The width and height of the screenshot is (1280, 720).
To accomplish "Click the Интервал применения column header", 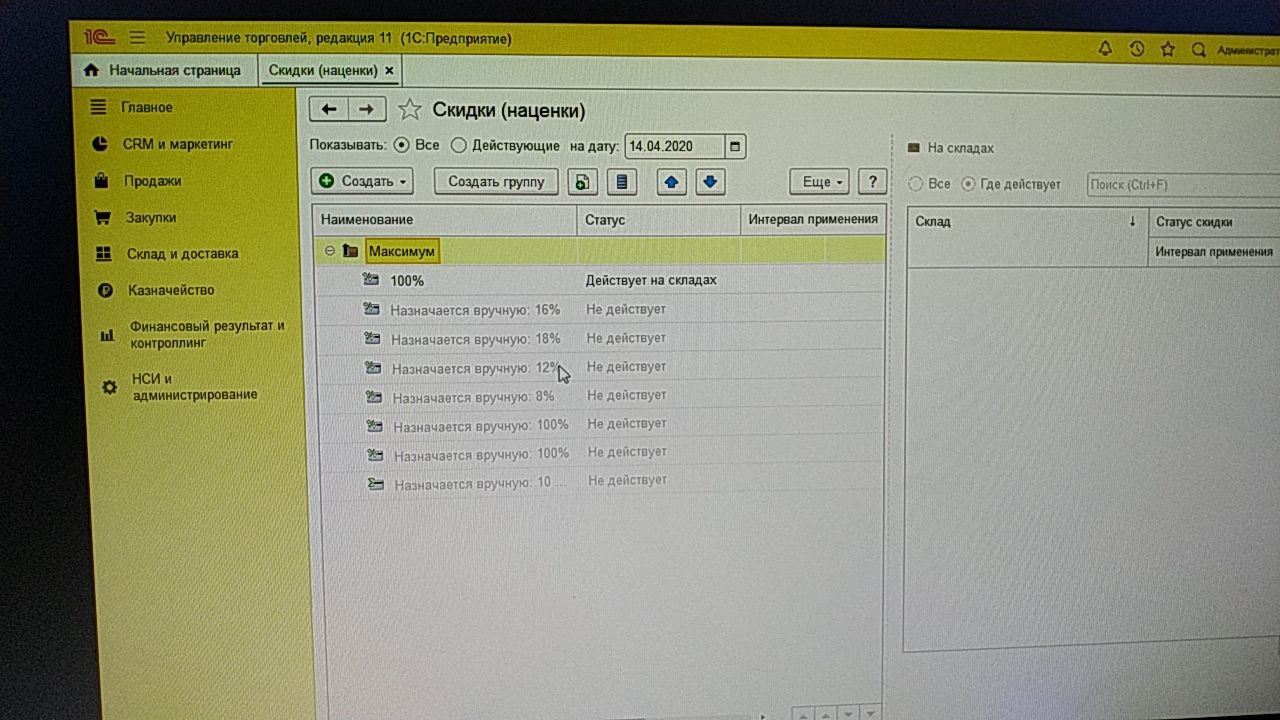I will pos(813,219).
